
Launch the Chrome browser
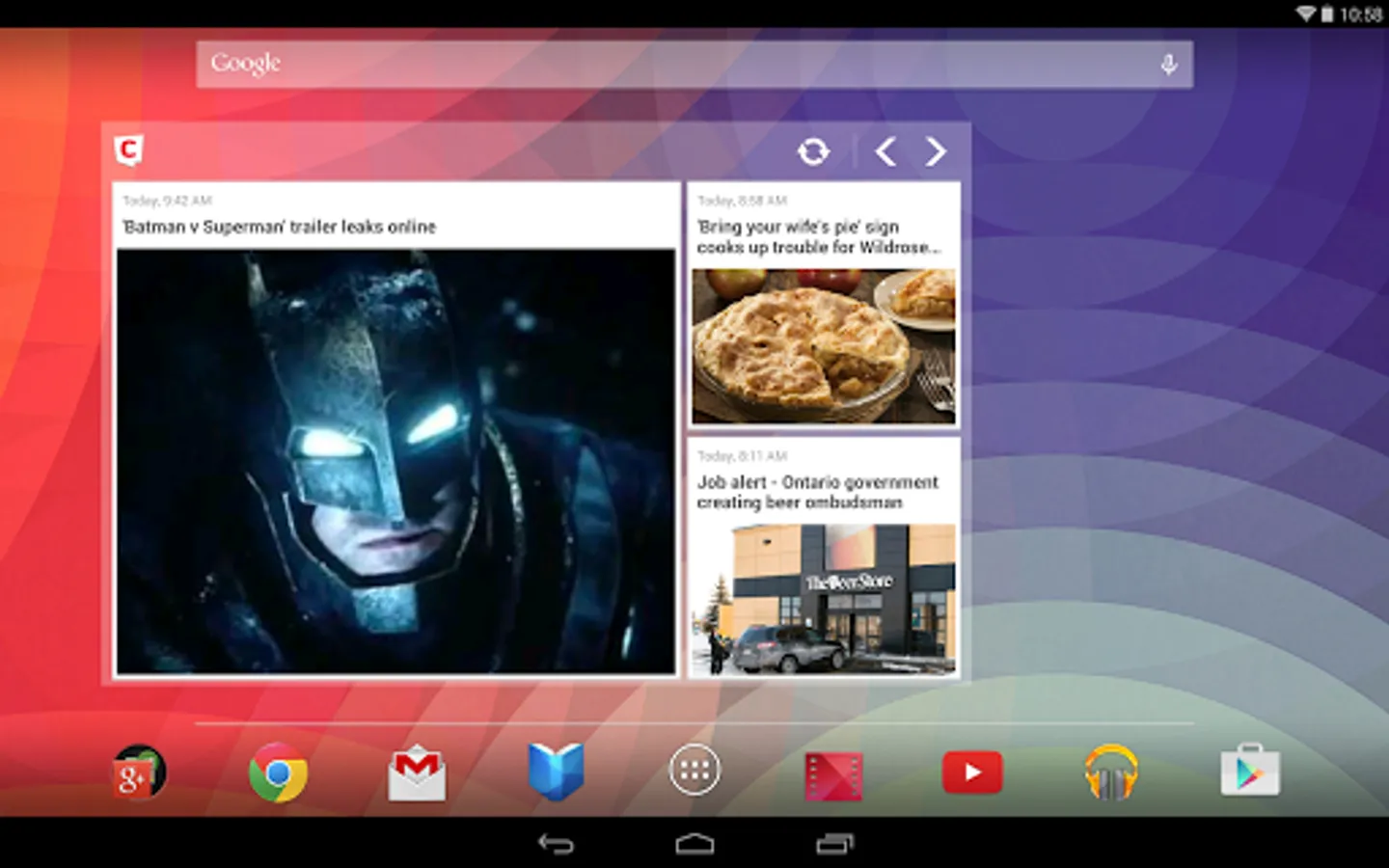pyautogui.click(x=278, y=773)
